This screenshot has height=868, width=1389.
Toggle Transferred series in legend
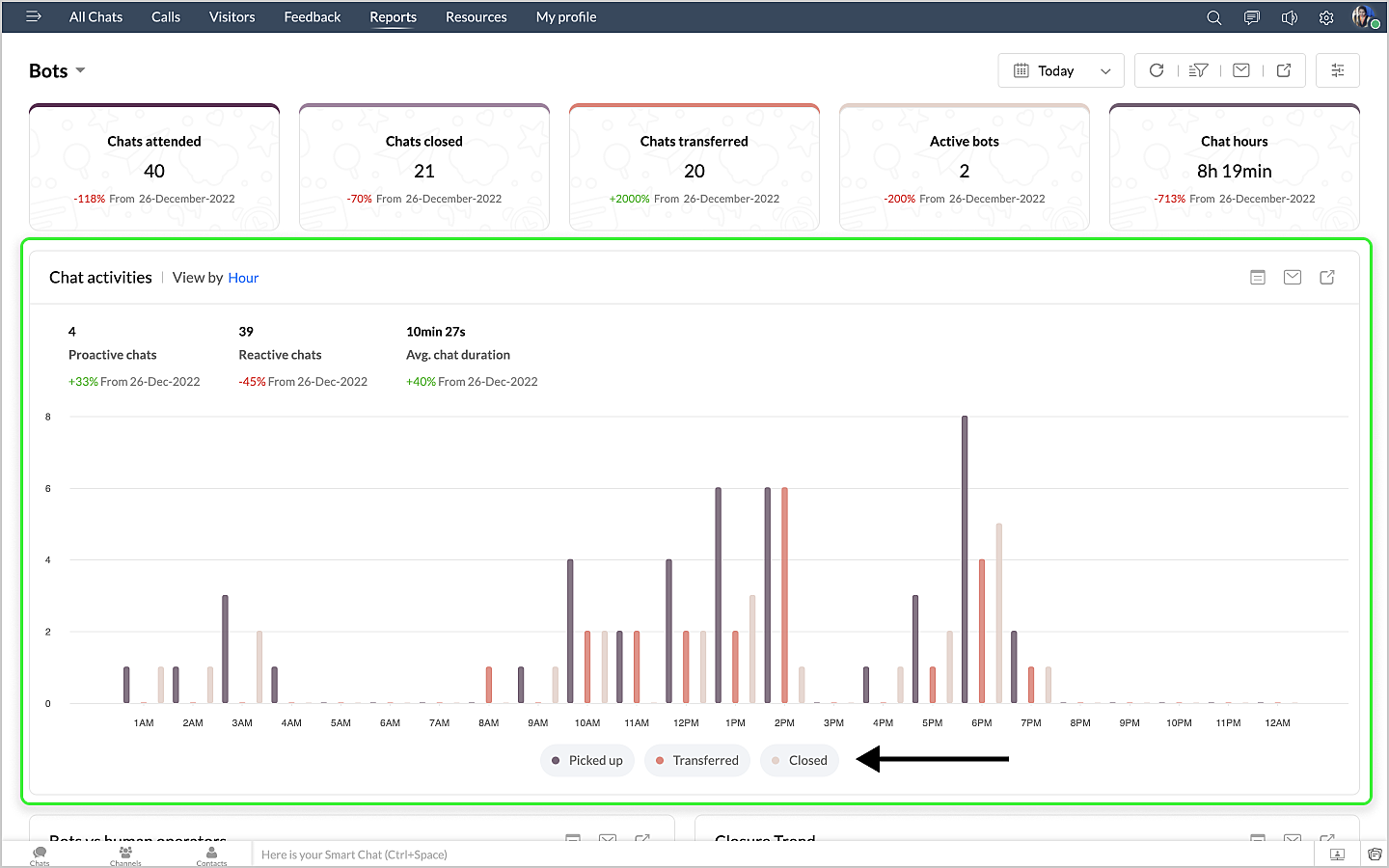pos(696,761)
